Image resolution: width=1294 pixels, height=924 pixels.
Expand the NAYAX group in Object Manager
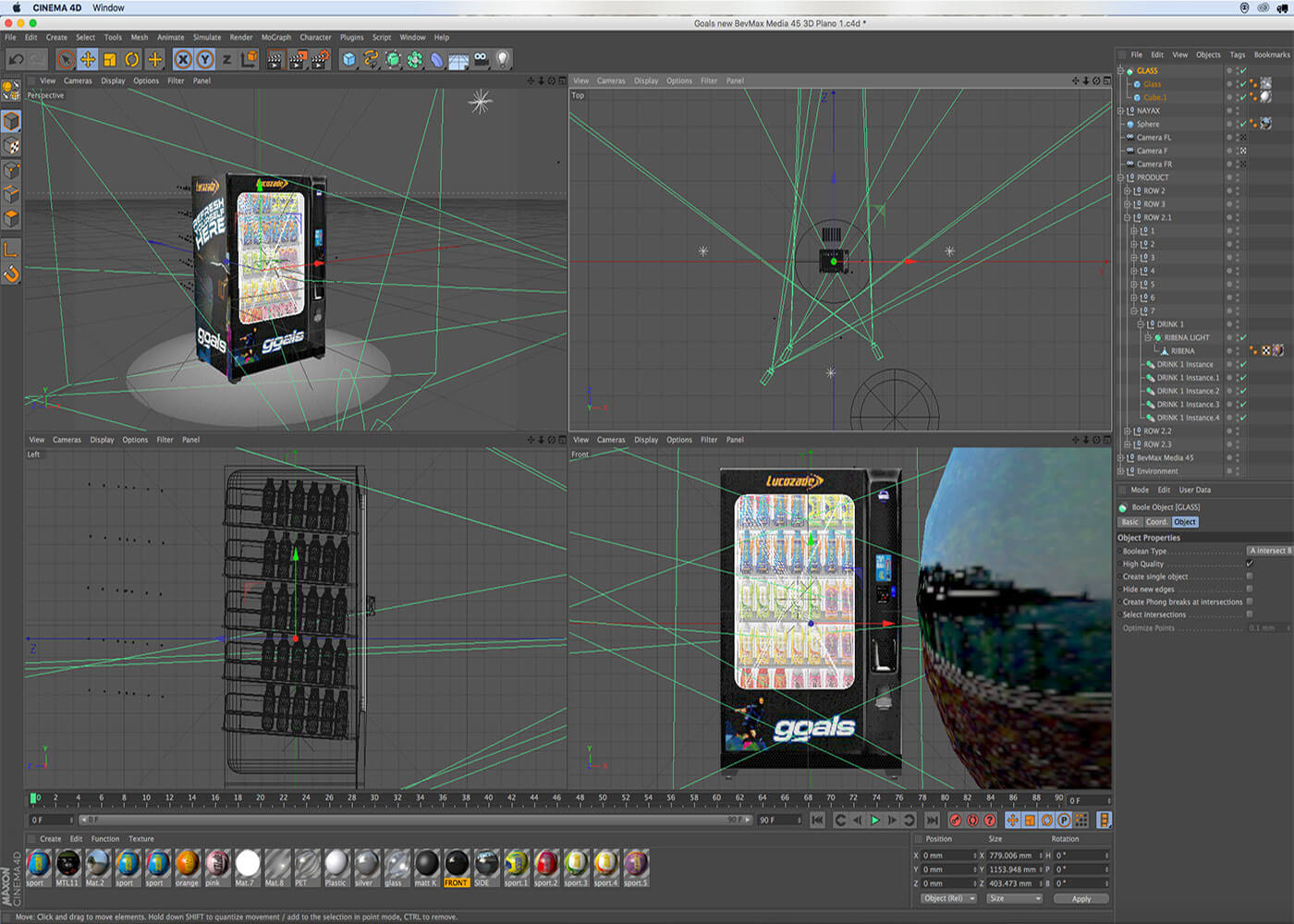[1121, 111]
